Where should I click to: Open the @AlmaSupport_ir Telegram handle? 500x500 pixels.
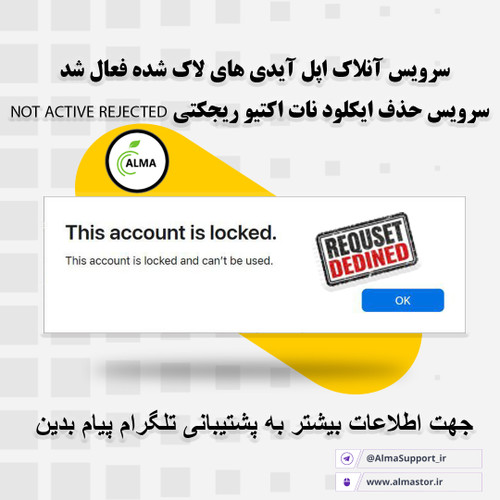pos(406,458)
